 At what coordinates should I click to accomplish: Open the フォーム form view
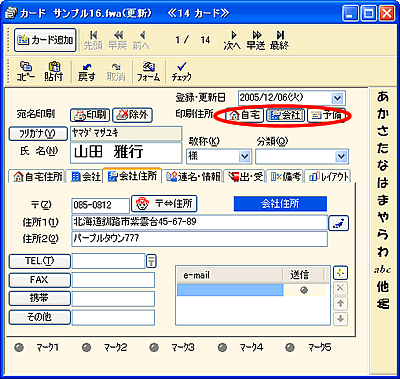[x=149, y=71]
